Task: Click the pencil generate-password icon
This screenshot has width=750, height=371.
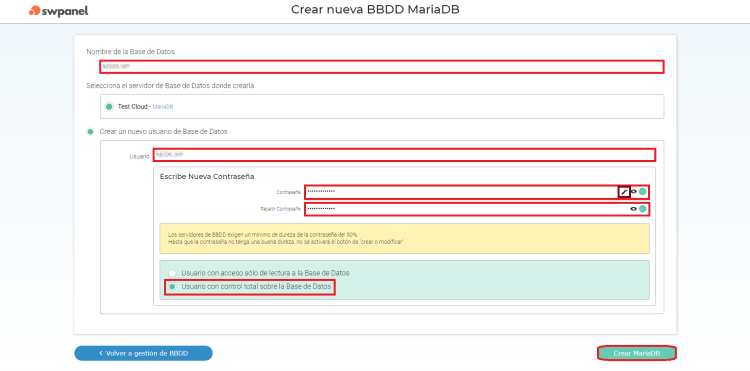Action: click(624, 192)
